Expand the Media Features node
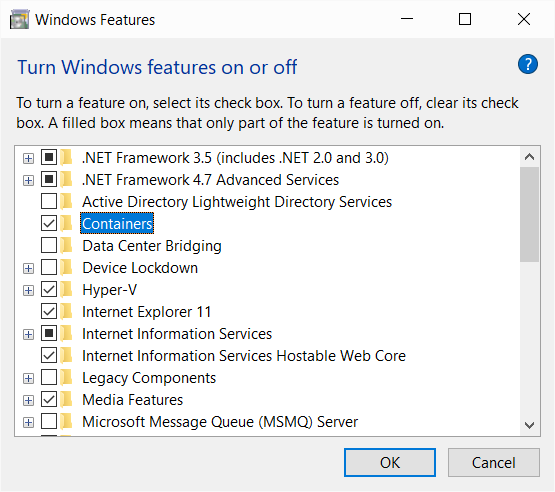The image size is (555, 492). pyautogui.click(x=28, y=400)
